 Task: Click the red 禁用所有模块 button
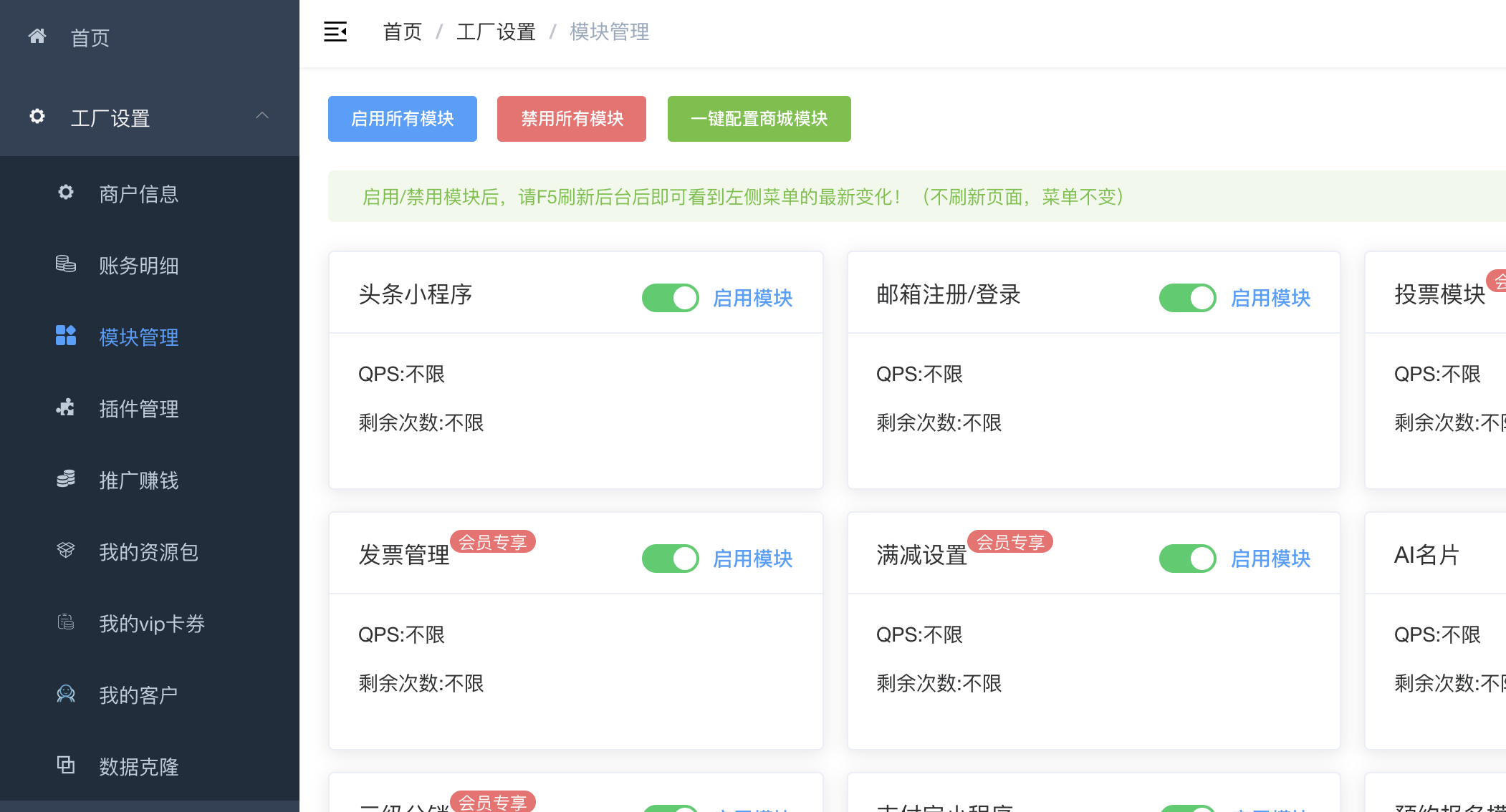[x=571, y=119]
